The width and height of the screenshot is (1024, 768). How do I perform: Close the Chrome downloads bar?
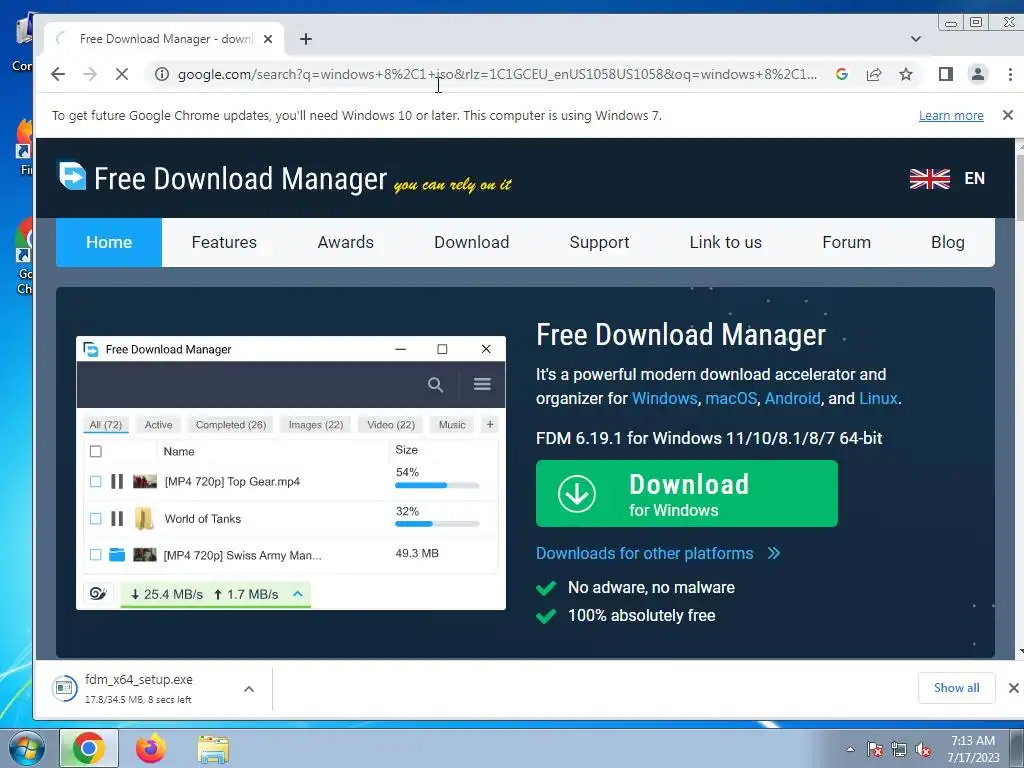coord(1013,688)
